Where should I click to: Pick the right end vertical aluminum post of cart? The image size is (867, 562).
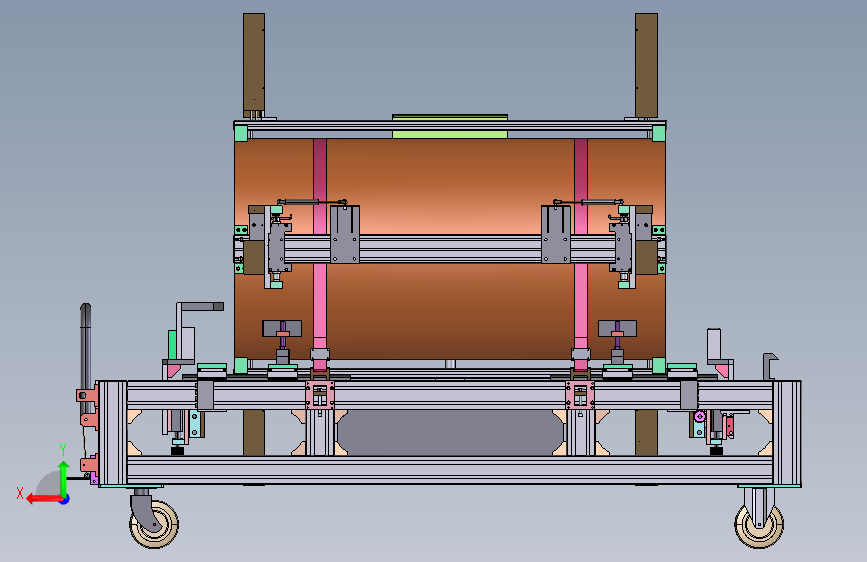(x=787, y=433)
